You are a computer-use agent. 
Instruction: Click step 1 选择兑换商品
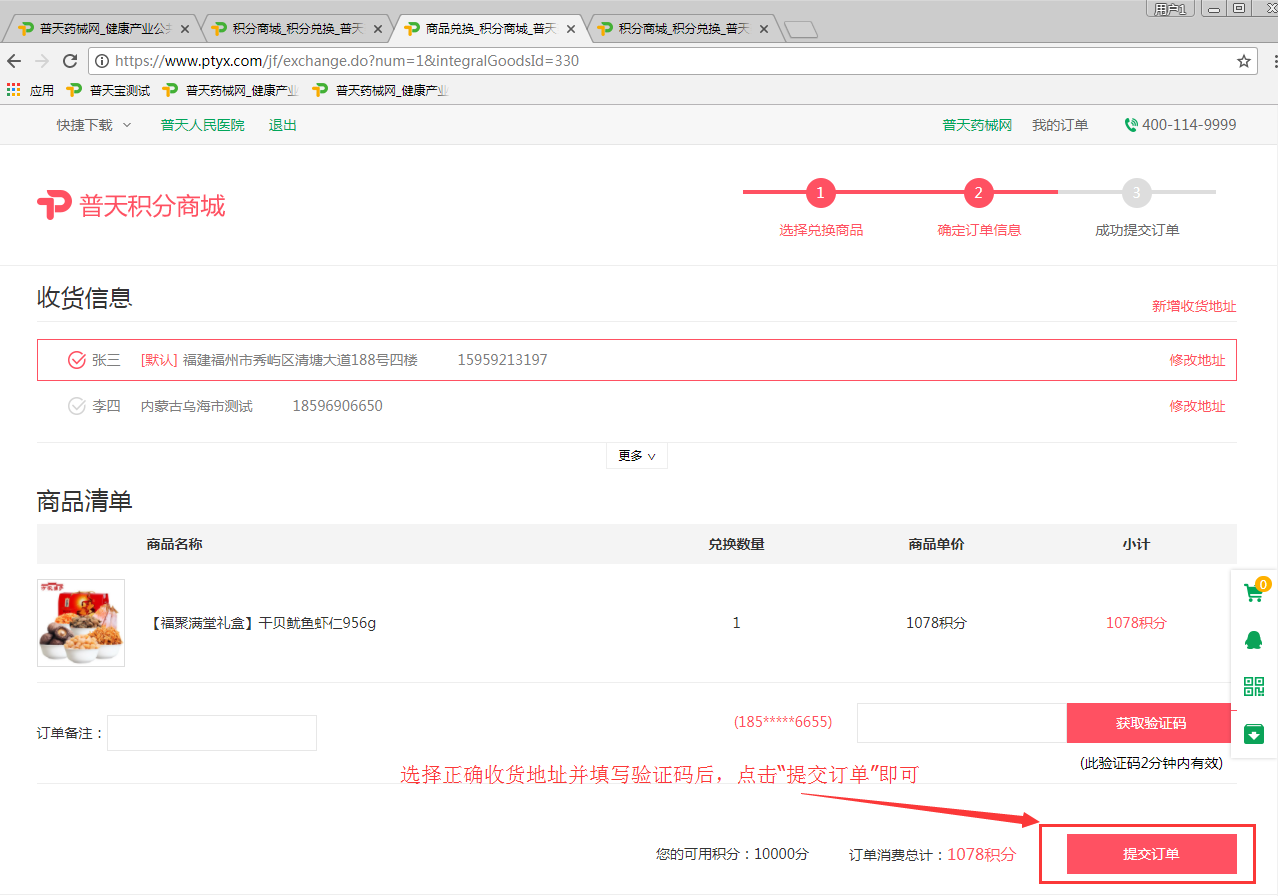click(821, 207)
